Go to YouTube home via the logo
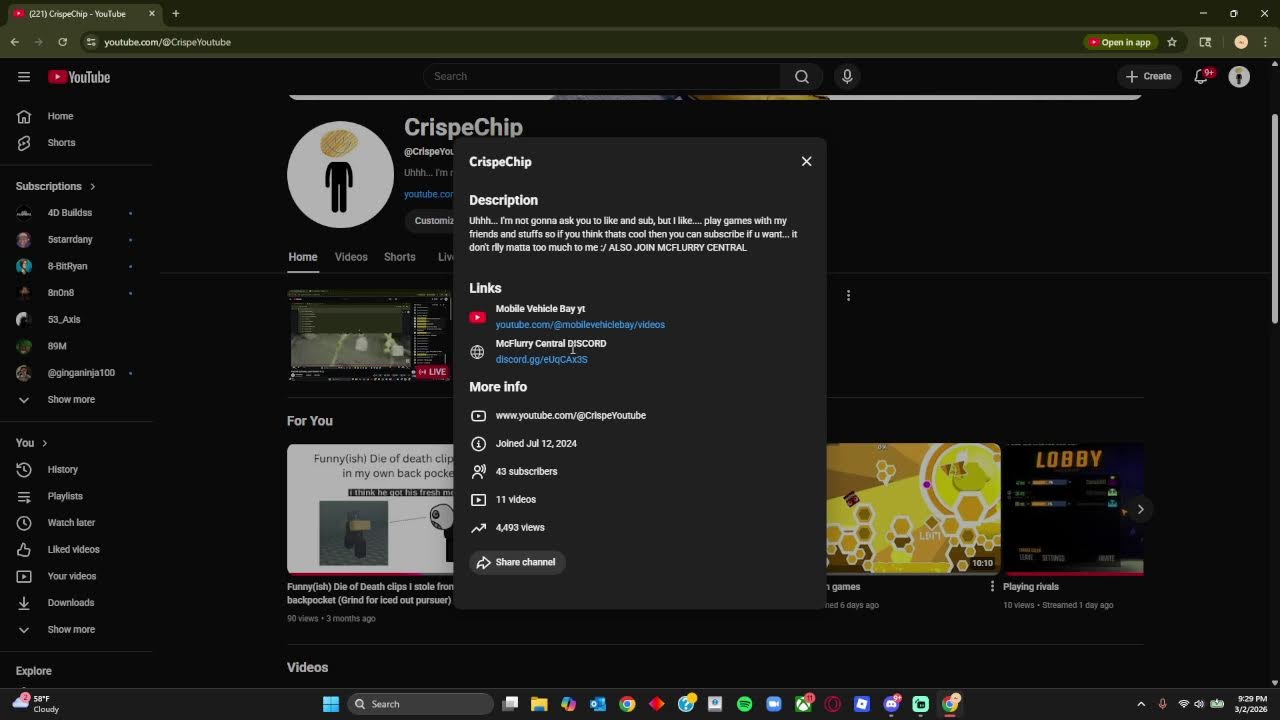This screenshot has width=1280, height=720. (79, 77)
